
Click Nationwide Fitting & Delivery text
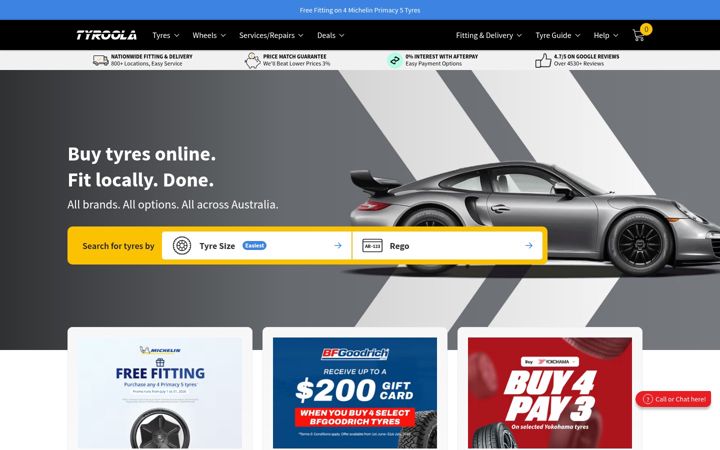(152, 56)
